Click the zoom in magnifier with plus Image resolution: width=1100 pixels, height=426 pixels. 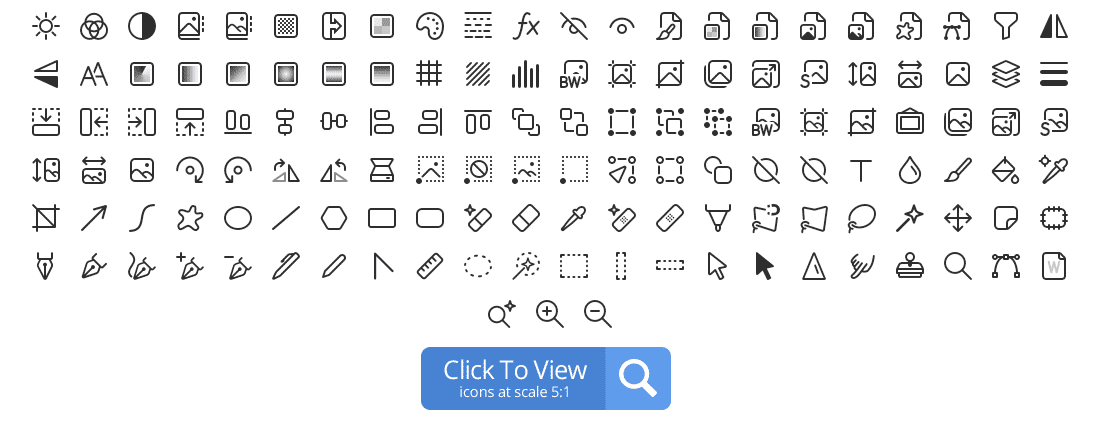[x=550, y=314]
